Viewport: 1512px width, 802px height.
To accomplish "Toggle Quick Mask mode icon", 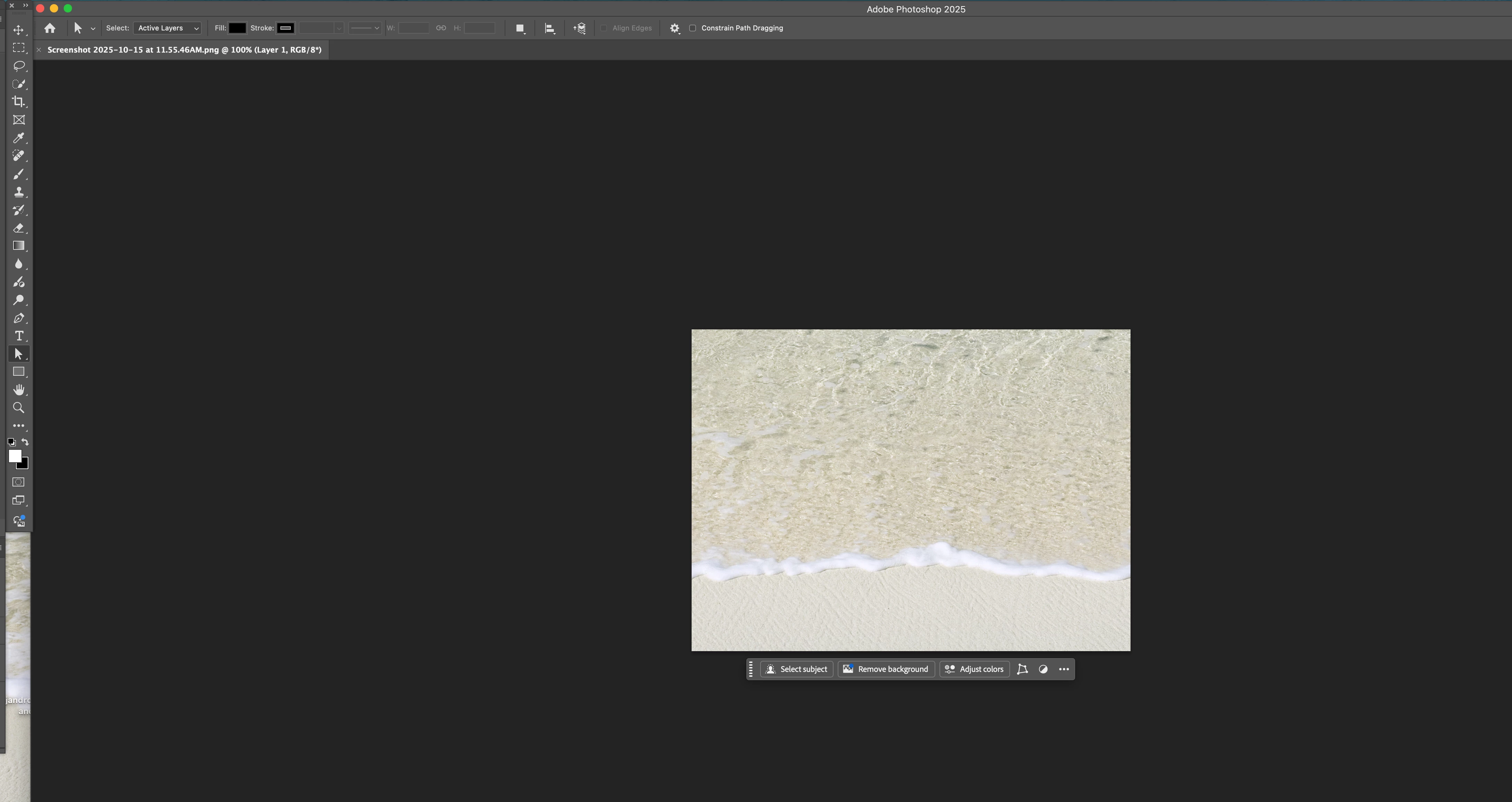I will pos(19,482).
